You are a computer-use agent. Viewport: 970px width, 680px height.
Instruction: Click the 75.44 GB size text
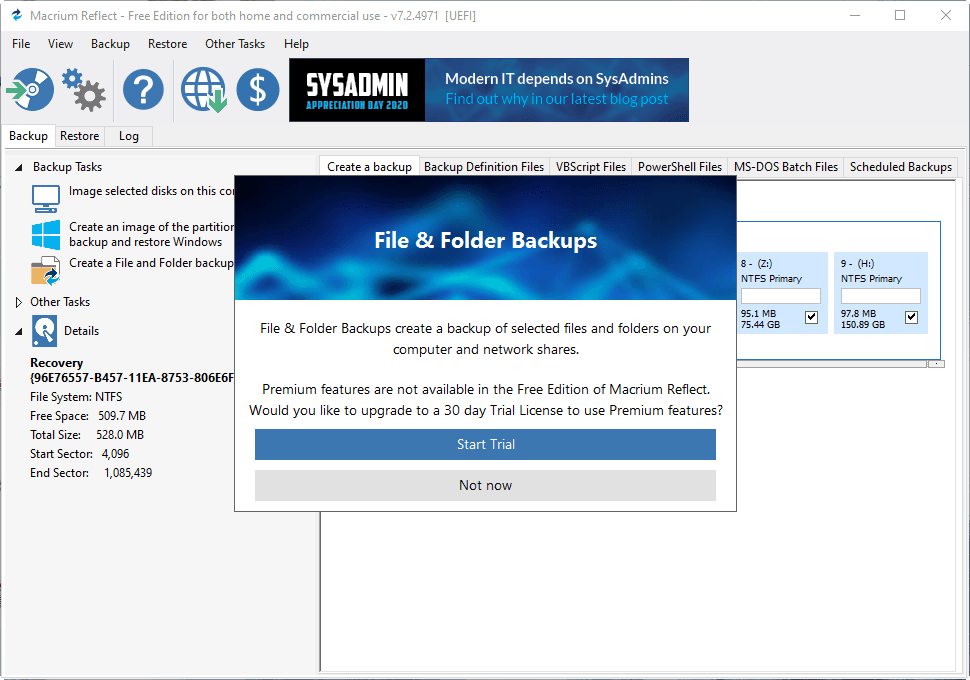760,325
